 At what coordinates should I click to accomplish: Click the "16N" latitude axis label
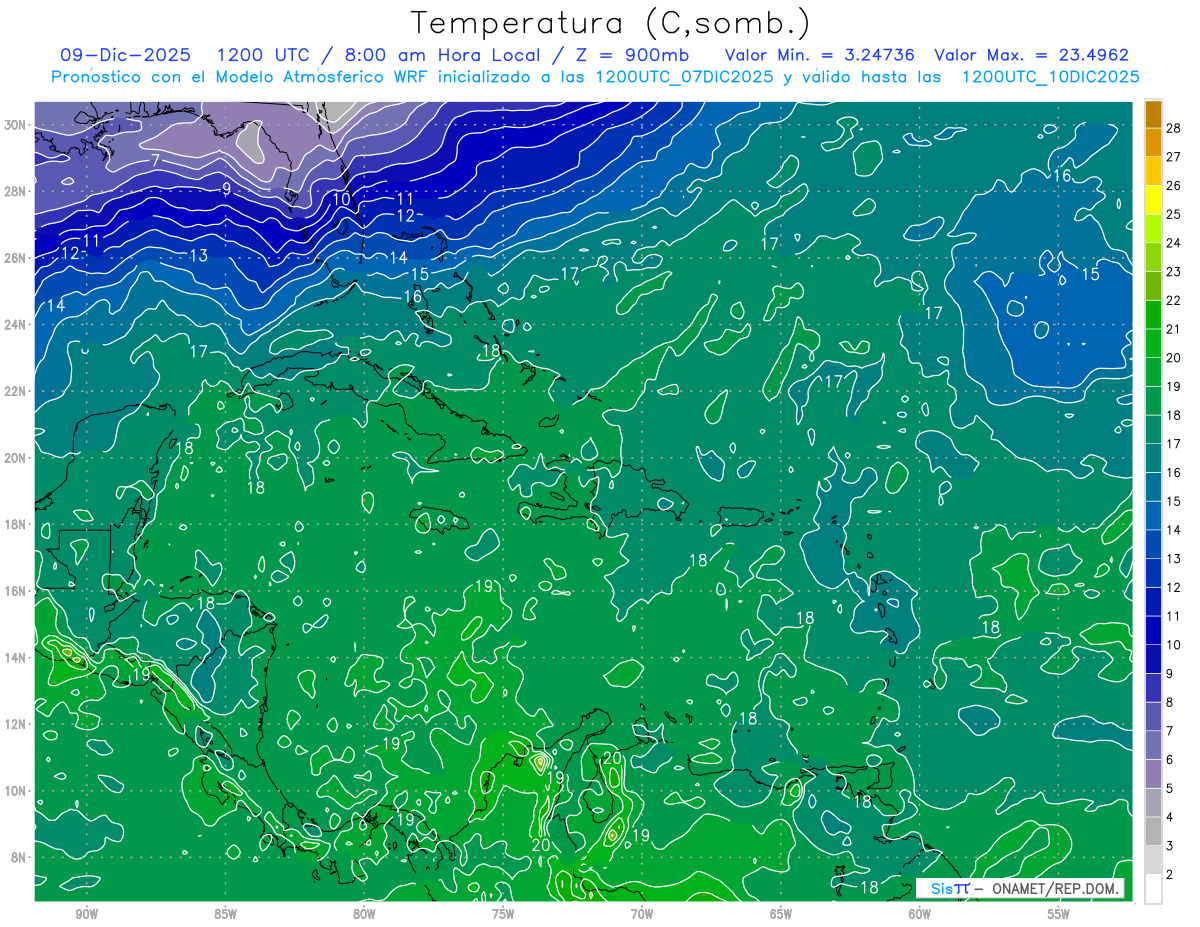click(17, 591)
